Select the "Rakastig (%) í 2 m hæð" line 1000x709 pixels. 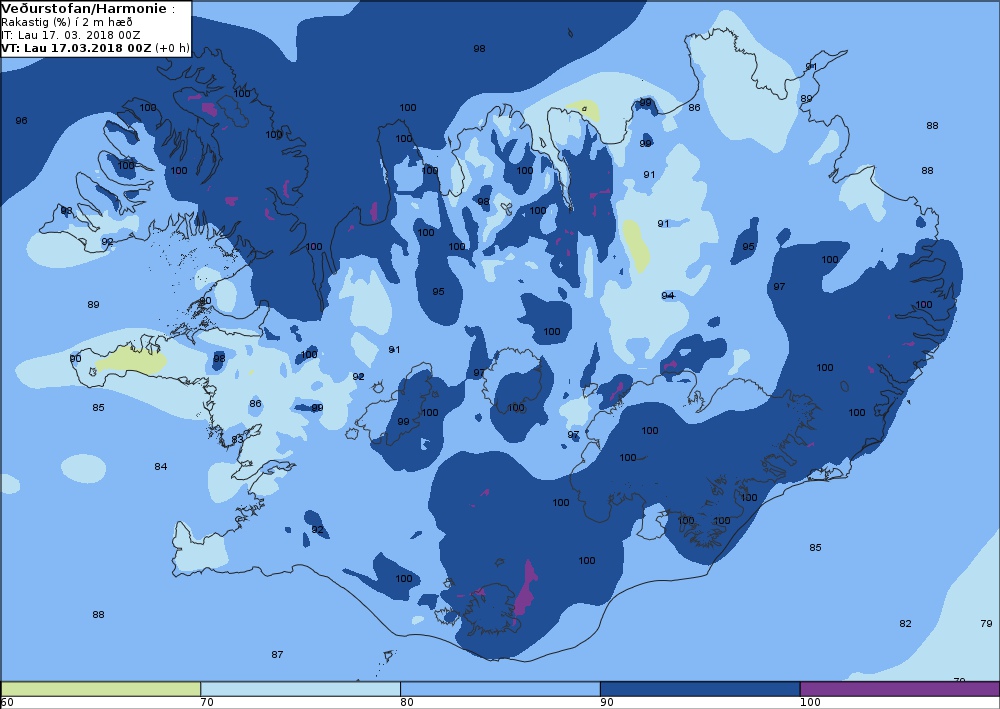tap(67, 22)
